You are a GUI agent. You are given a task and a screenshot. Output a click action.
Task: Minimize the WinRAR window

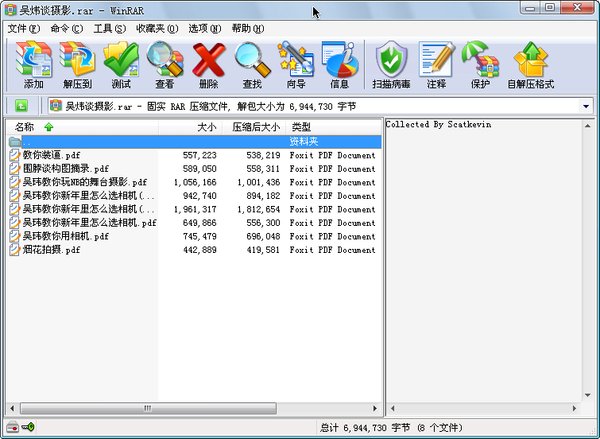click(530, 7)
